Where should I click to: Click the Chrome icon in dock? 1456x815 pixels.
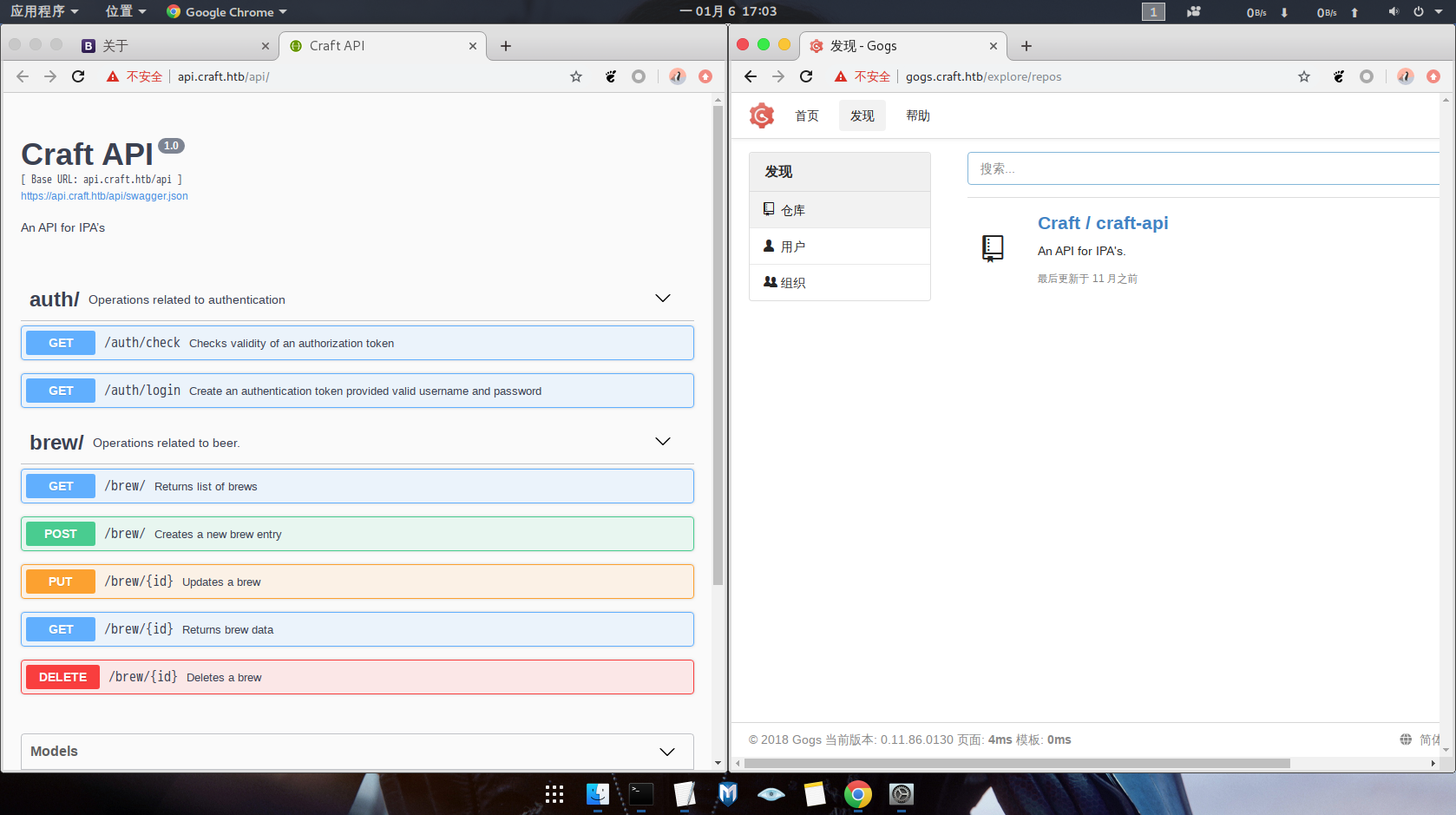pos(858,794)
